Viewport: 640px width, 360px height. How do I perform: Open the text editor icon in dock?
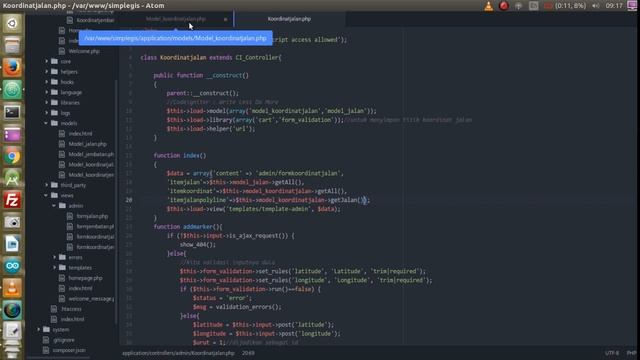click(12, 331)
